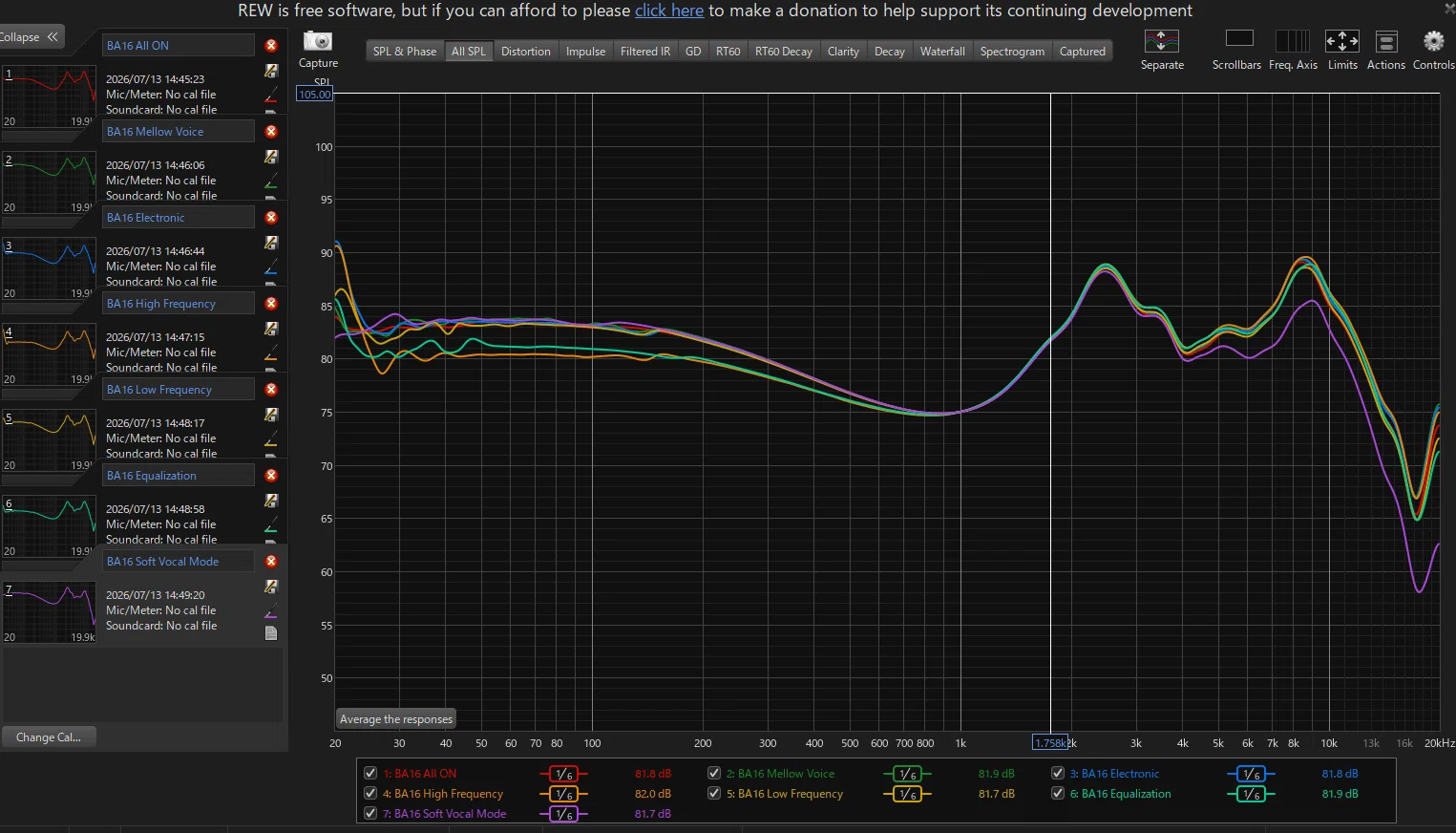Open notes icon for BA16 Soft Vocal Mode
This screenshot has height=833, width=1456.
point(271,587)
